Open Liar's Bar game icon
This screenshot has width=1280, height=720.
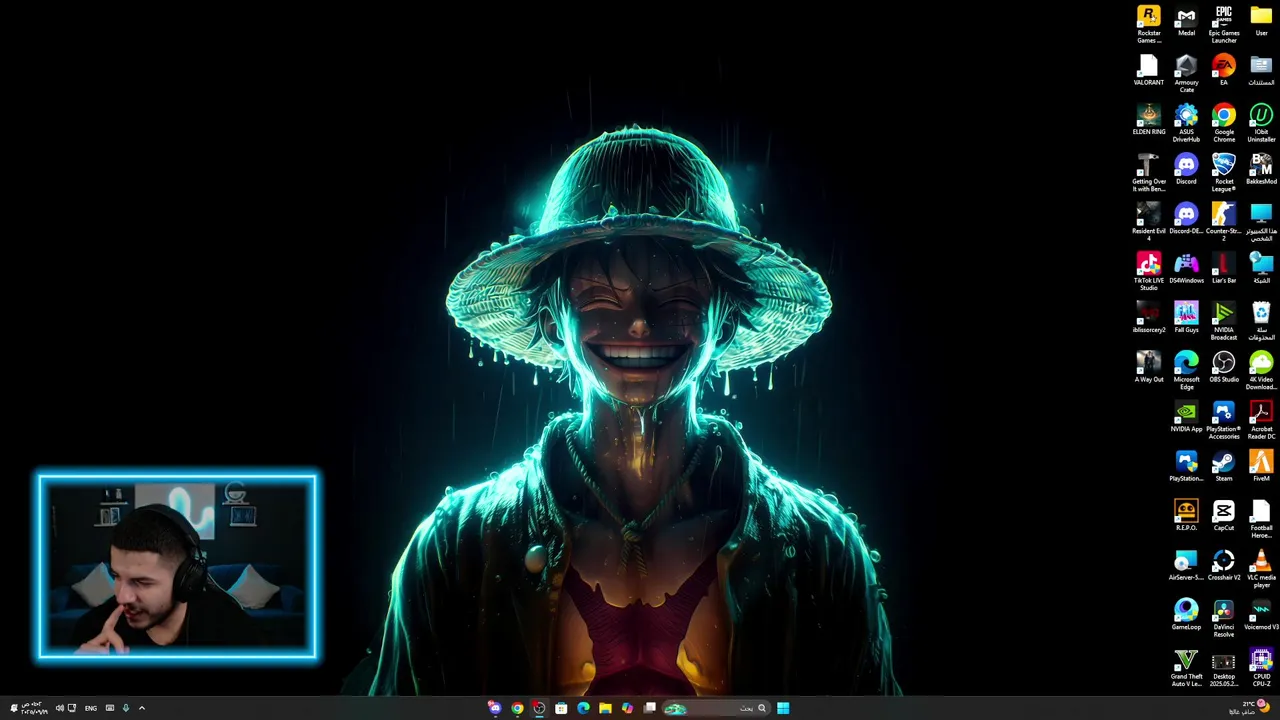point(1224,268)
